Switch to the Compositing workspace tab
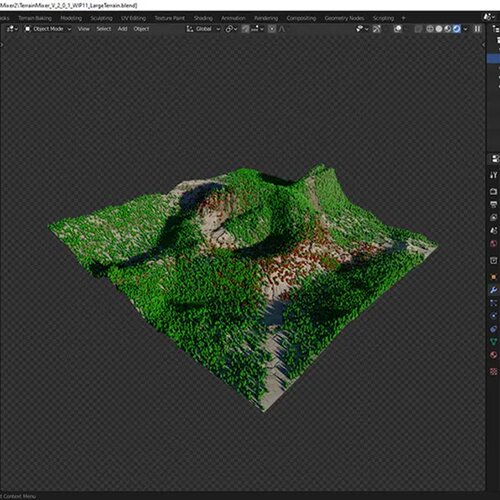The image size is (500, 500). coord(301,18)
